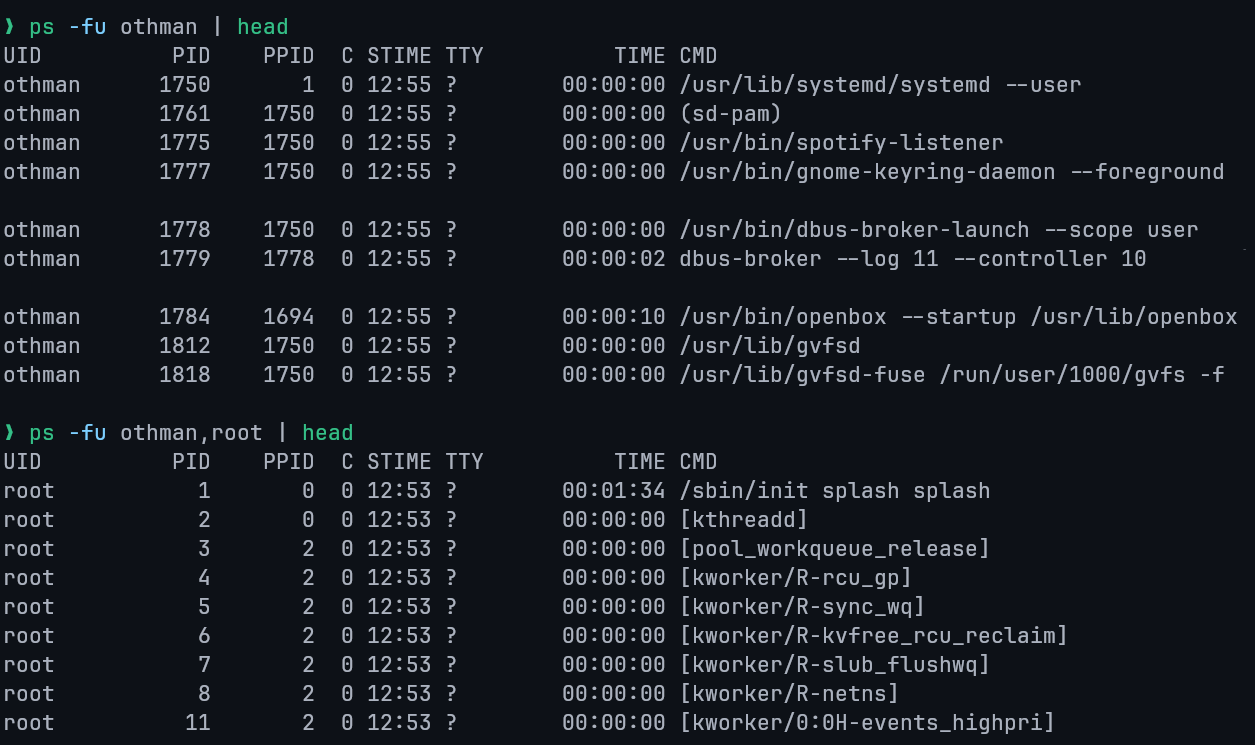Click the [kworker/R-slub_flushwq] process name
This screenshot has width=1255, height=745.
point(834,665)
